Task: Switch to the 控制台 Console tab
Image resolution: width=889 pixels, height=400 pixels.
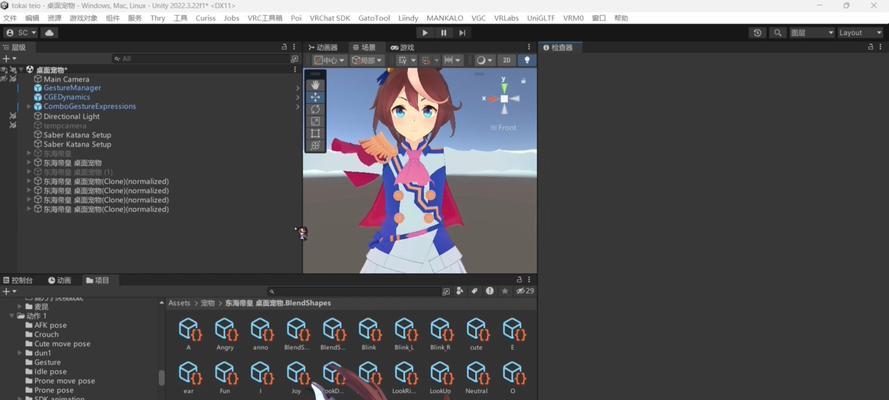Action: [18, 280]
